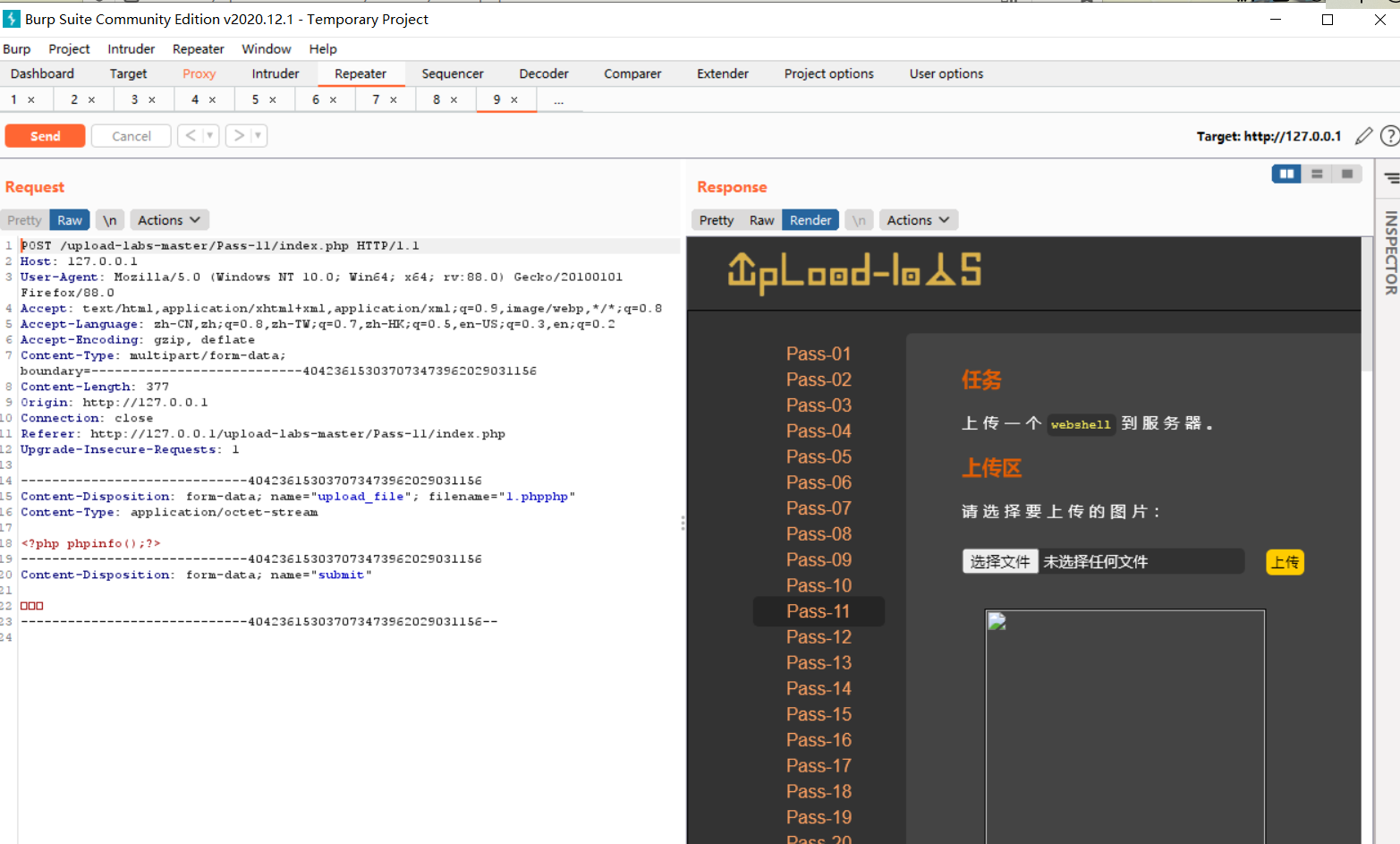Select Repeater request tab 6
Screen dimensions: 1400x844
pos(316,99)
